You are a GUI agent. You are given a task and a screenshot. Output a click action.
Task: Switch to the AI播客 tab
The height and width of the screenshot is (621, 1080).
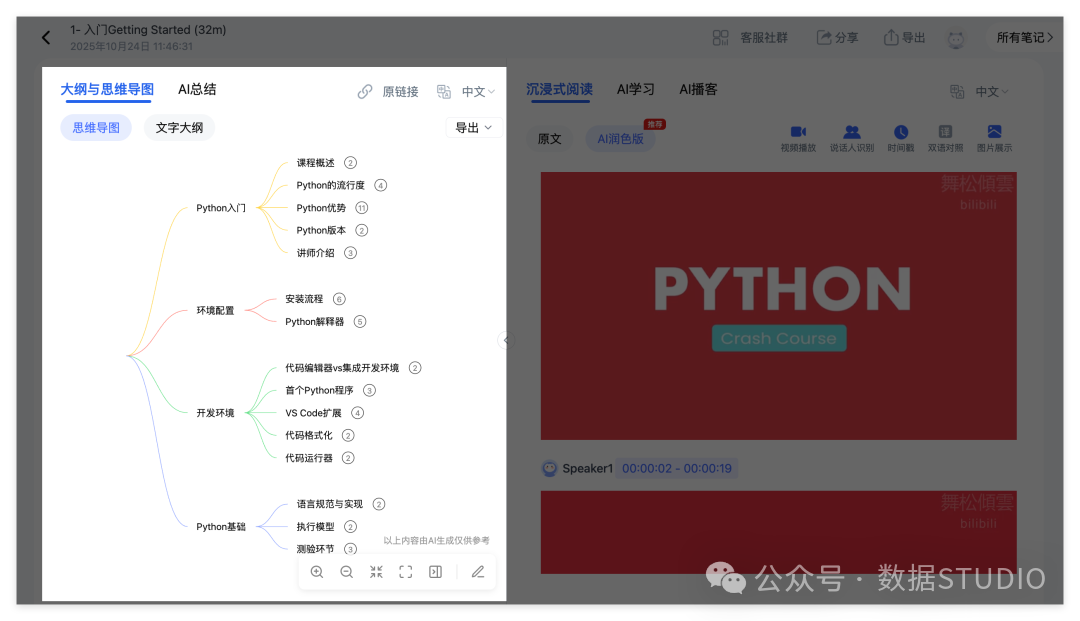tap(698, 90)
